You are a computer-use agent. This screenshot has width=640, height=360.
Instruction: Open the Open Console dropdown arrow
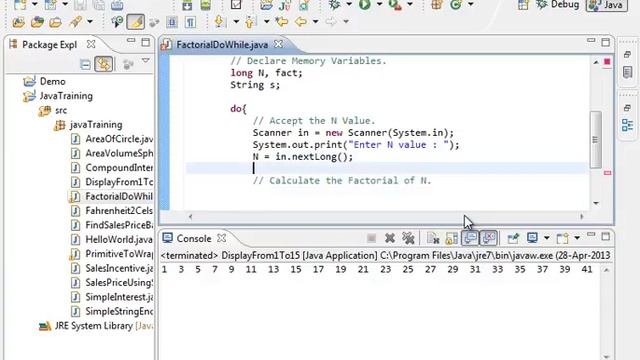click(577, 238)
